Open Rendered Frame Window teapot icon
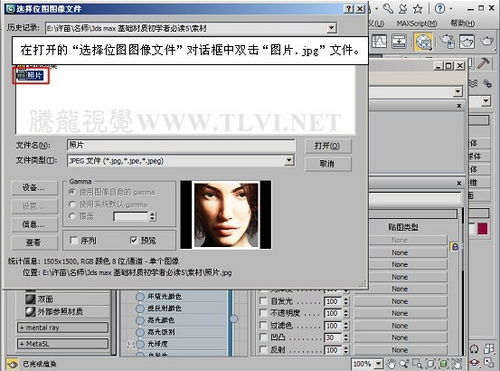 467,42
